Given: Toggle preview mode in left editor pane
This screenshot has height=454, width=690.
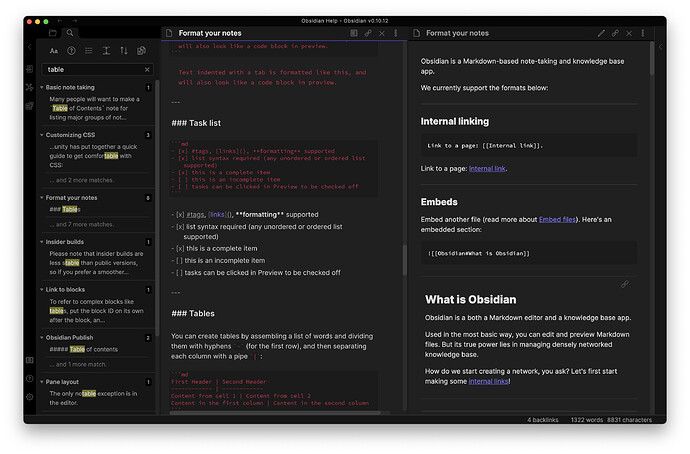Looking at the screenshot, I should pyautogui.click(x=354, y=33).
